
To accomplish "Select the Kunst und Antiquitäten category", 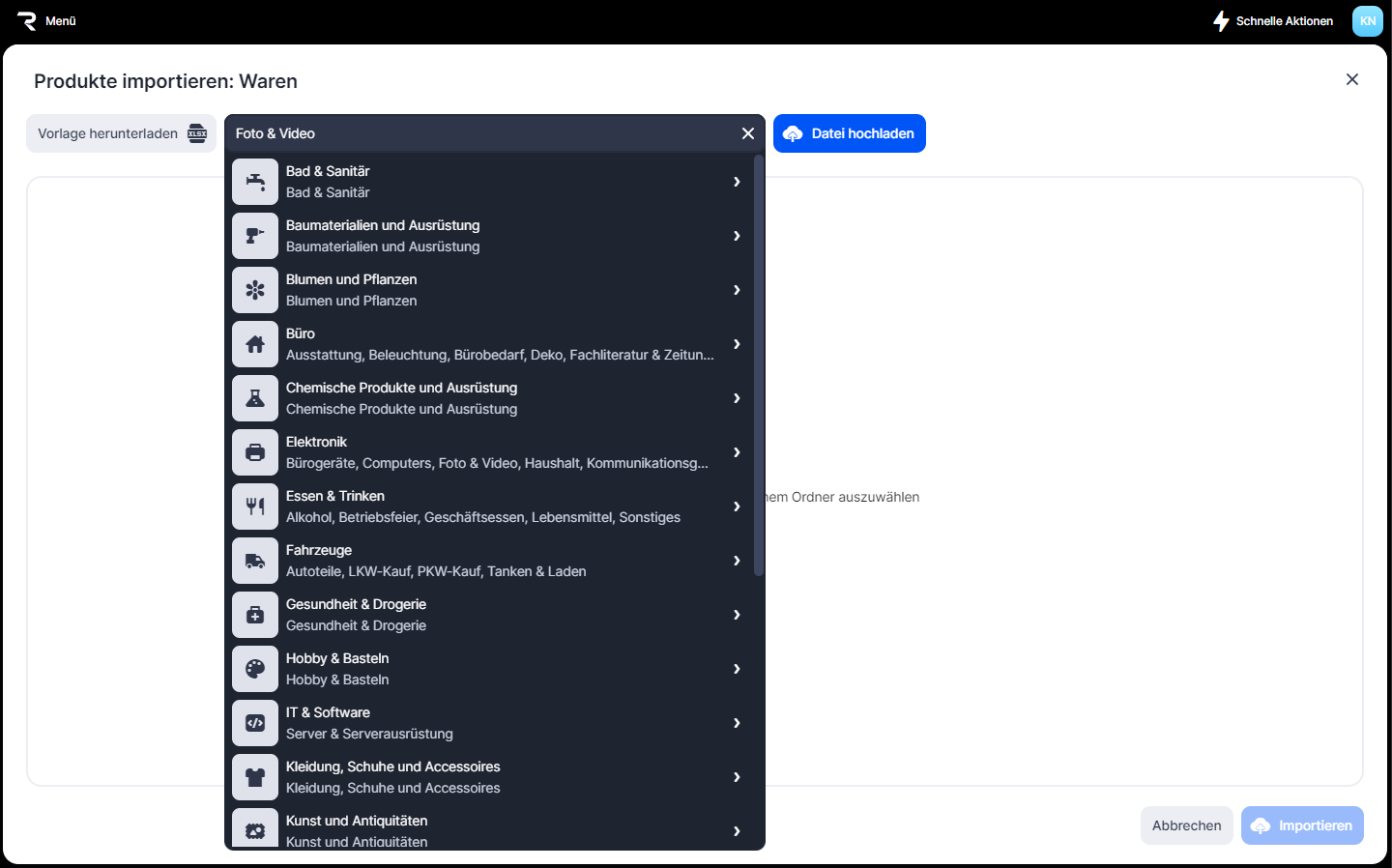I will click(483, 830).
